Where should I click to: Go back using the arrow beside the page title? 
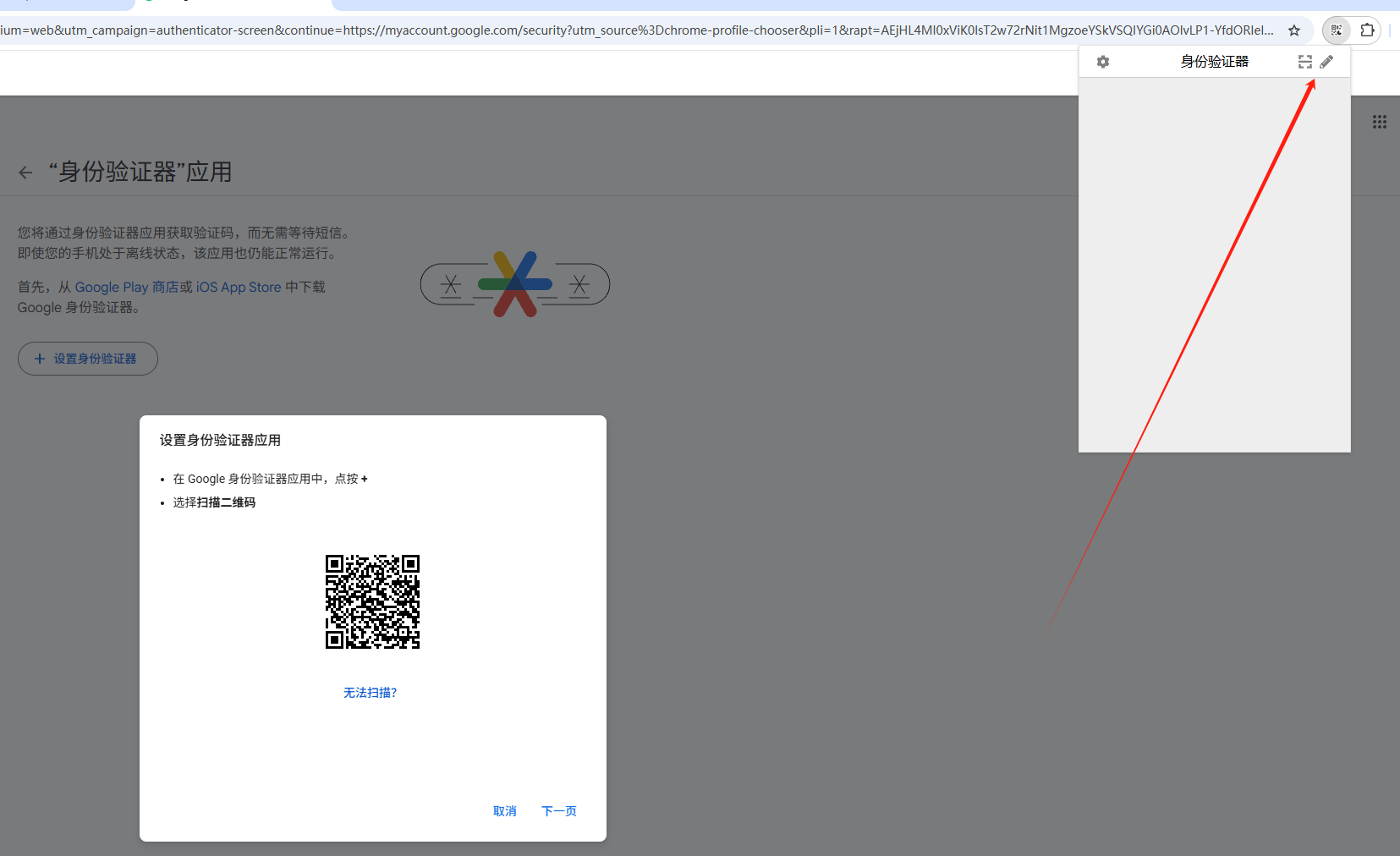(x=25, y=173)
